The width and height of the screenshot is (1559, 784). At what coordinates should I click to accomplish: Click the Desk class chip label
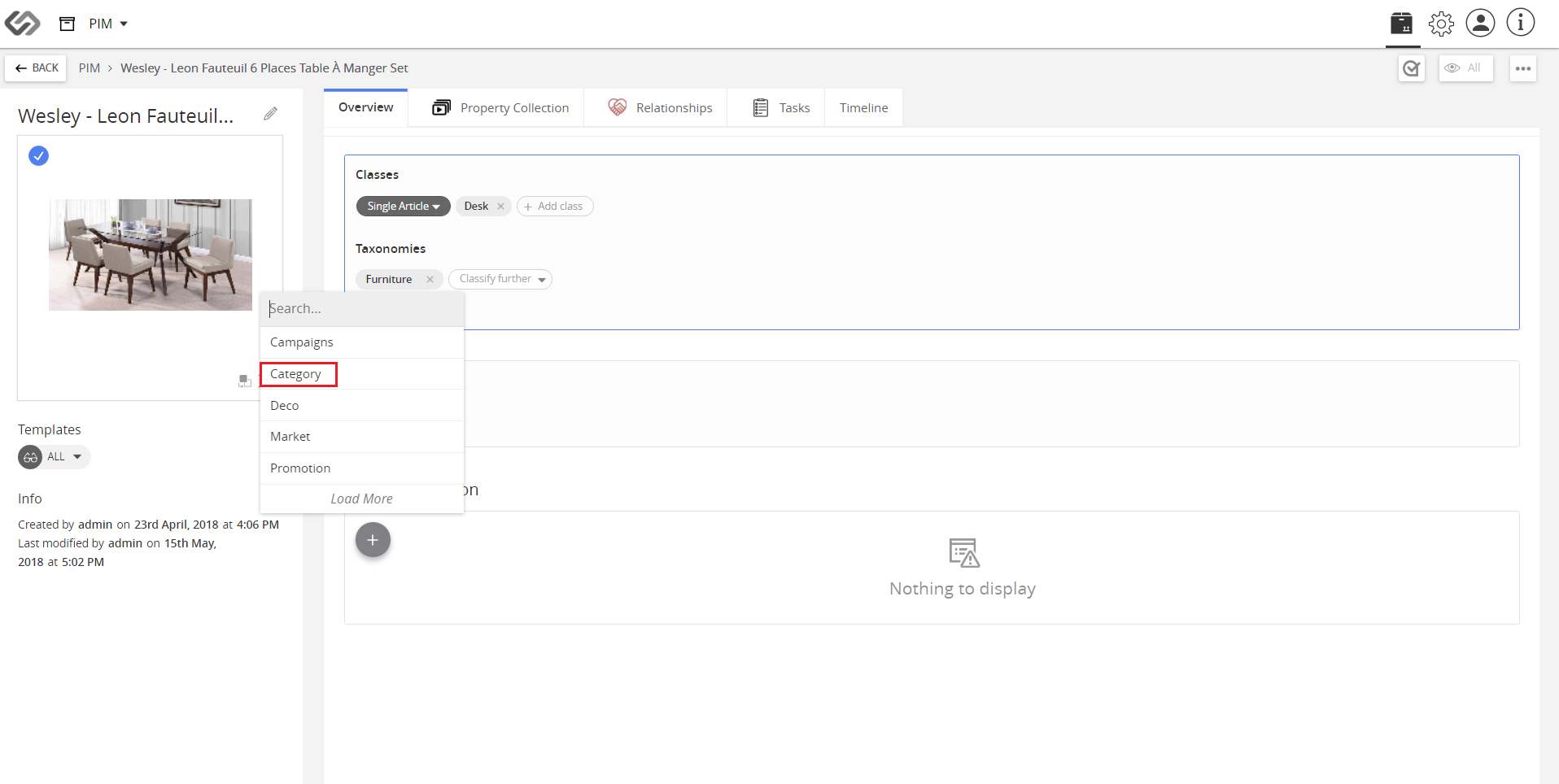476,207
